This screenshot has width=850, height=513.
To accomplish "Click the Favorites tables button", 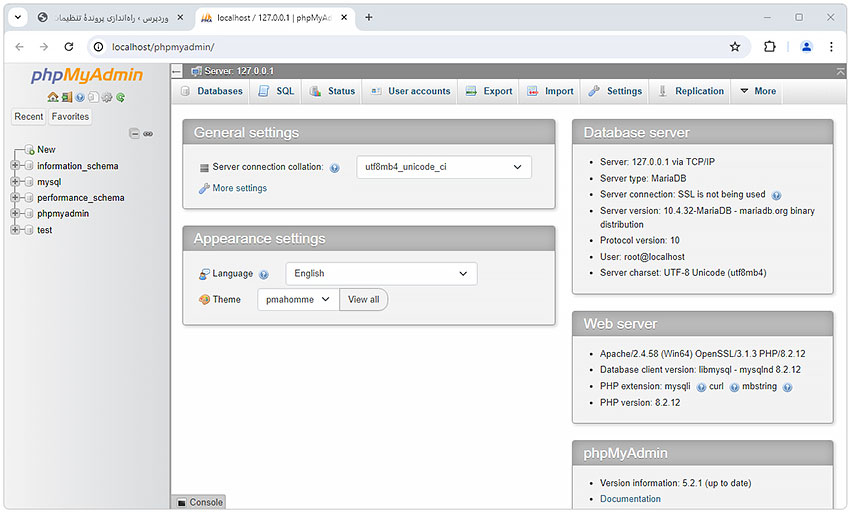I will point(70,117).
